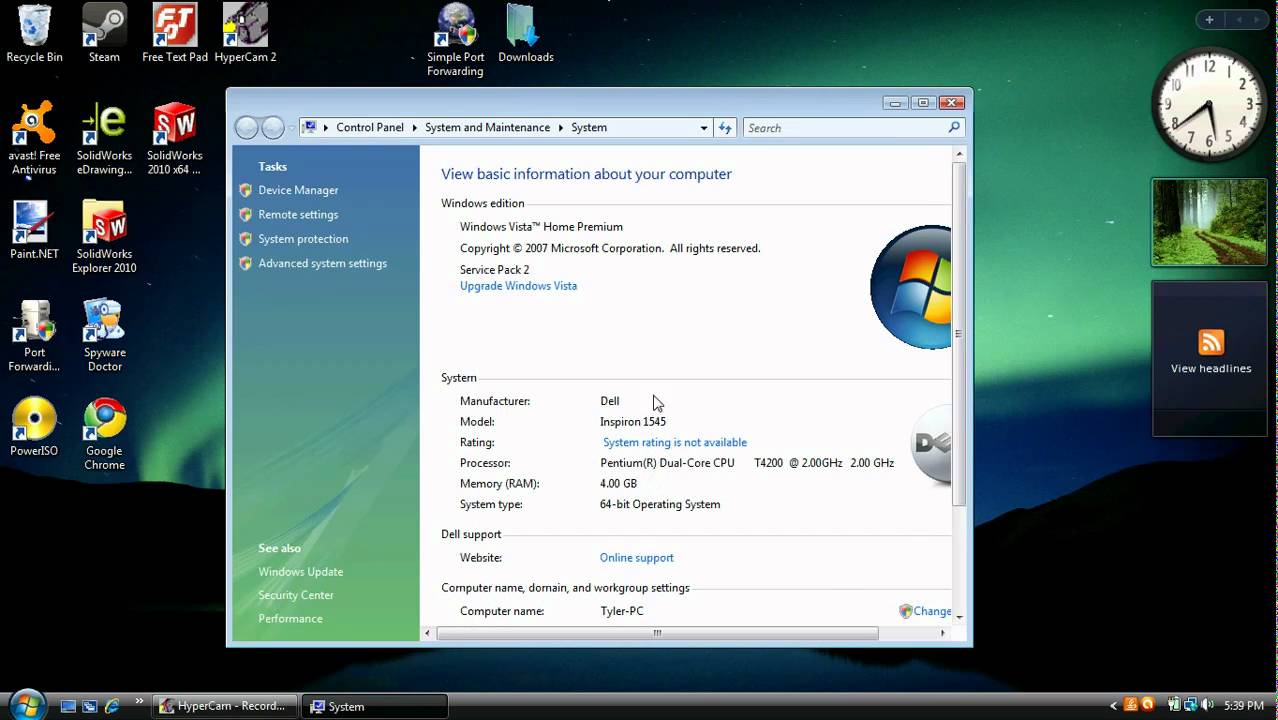Viewport: 1278px width, 720px height.
Task: Launch SolidWorks 2010 x64 shortcut
Action: [x=175, y=138]
